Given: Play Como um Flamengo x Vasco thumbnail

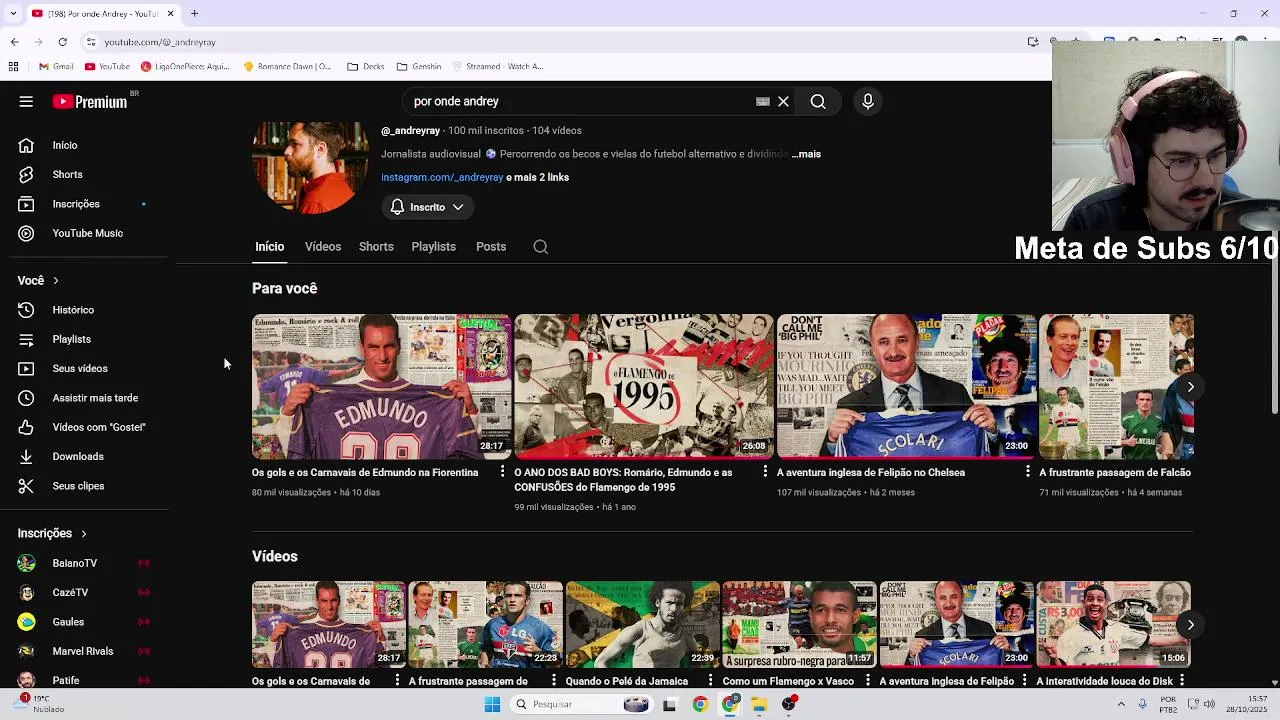Looking at the screenshot, I should 799,624.
